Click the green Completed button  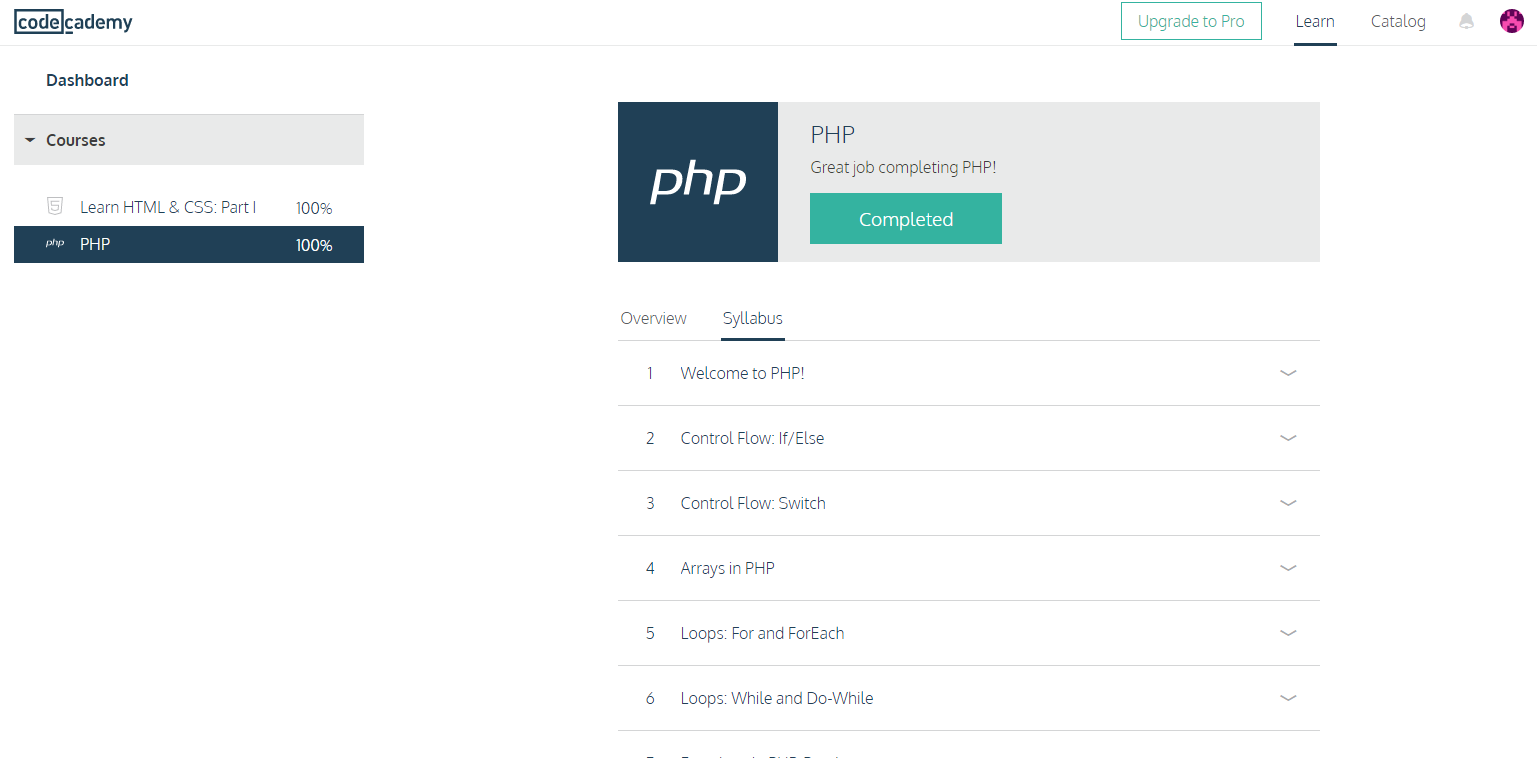[x=906, y=219]
